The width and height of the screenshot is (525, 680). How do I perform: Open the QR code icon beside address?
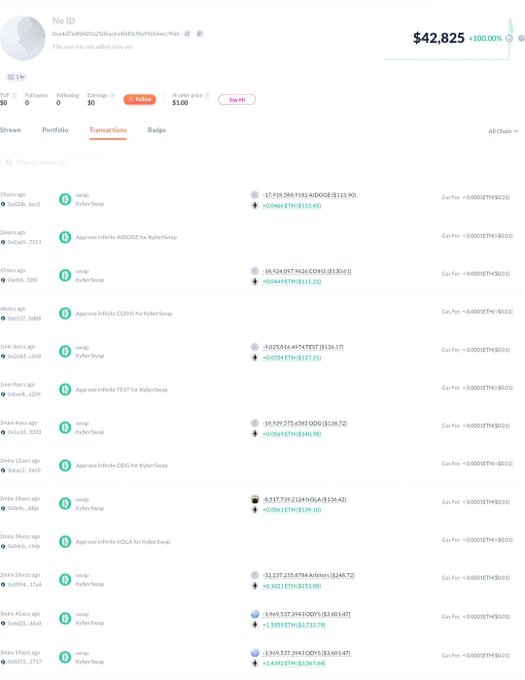[x=199, y=34]
